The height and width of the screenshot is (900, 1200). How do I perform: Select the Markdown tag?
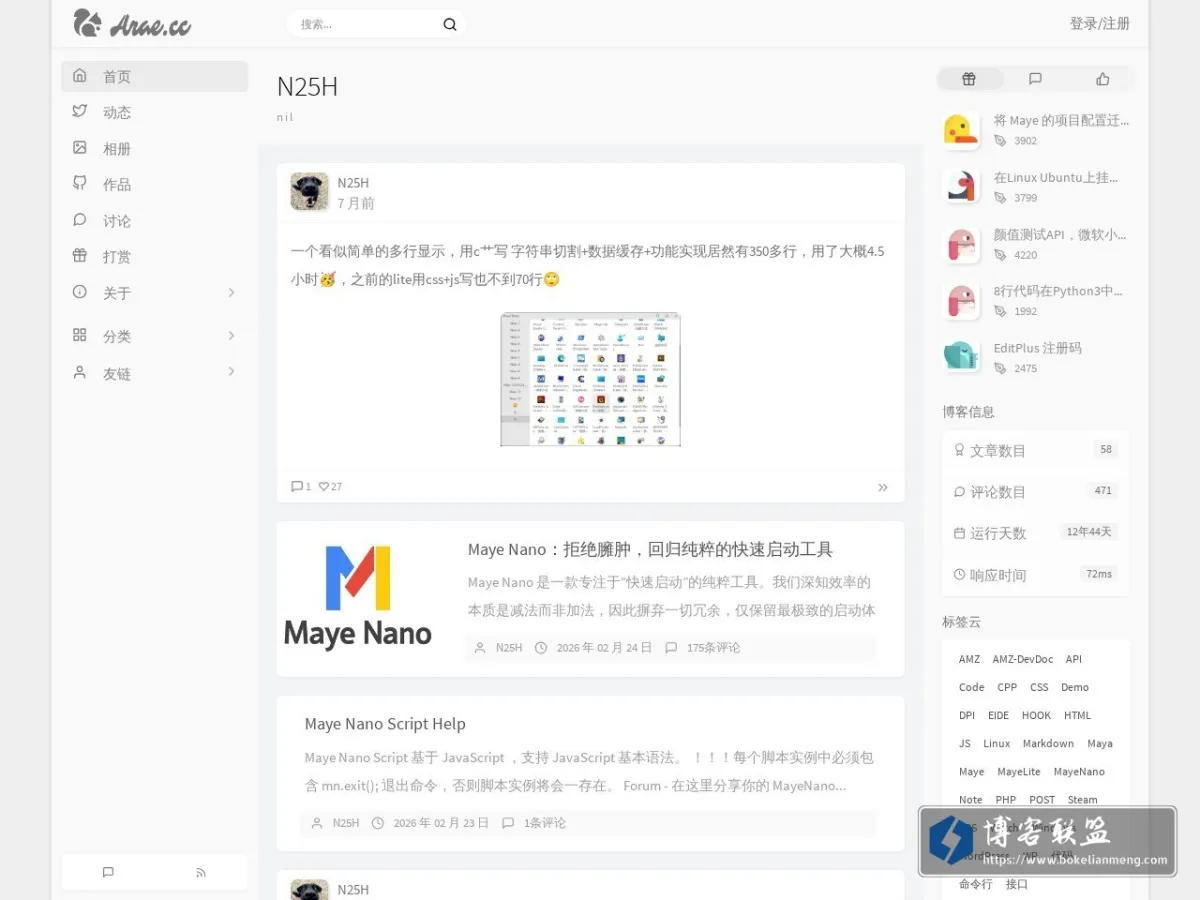pos(1048,744)
